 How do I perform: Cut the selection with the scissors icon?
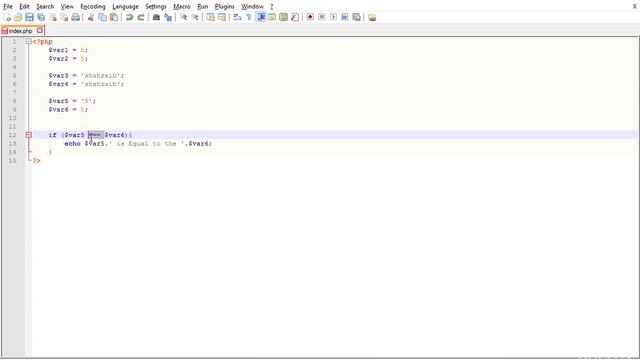(91, 17)
